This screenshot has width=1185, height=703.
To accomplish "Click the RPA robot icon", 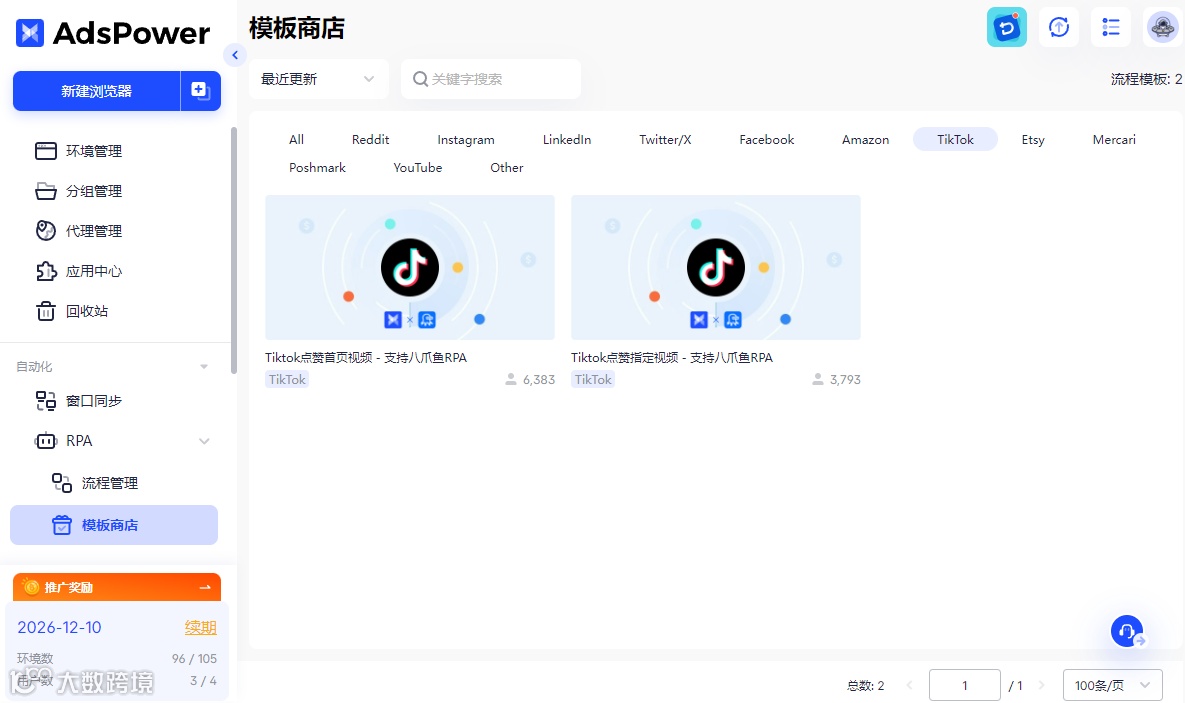I will click(45, 441).
